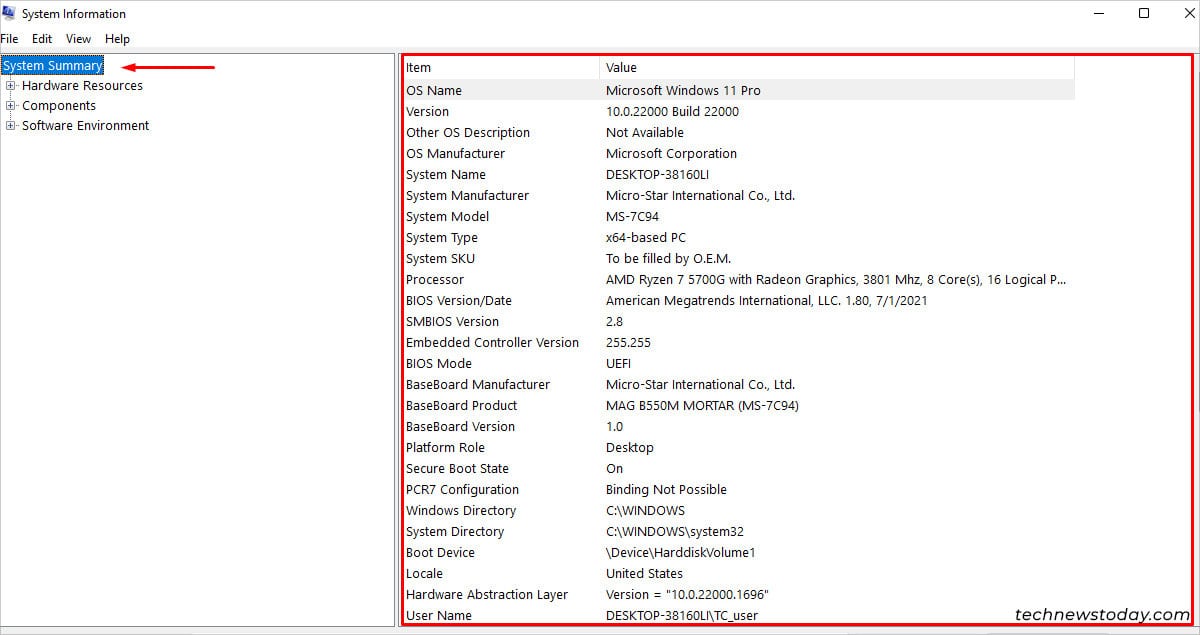Screen dimensions: 1200x635
Task: Click the DESKTOP-38160LI system name value
Action: click(x=657, y=174)
